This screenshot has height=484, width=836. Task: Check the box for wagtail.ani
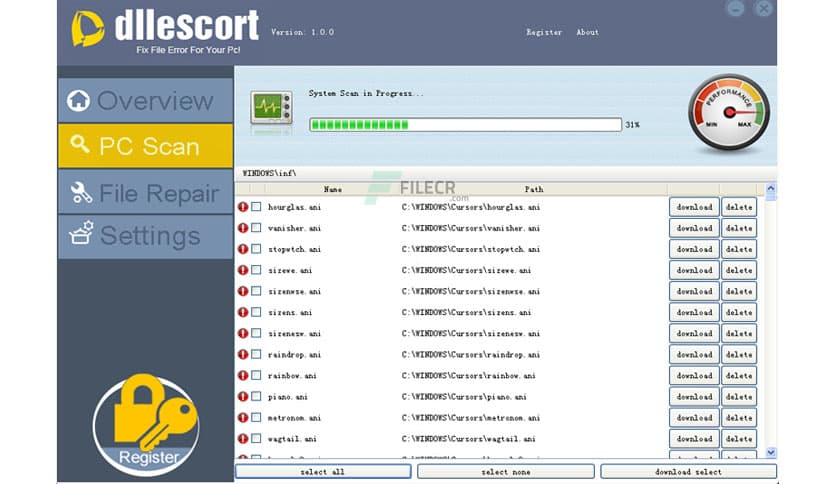coord(256,438)
